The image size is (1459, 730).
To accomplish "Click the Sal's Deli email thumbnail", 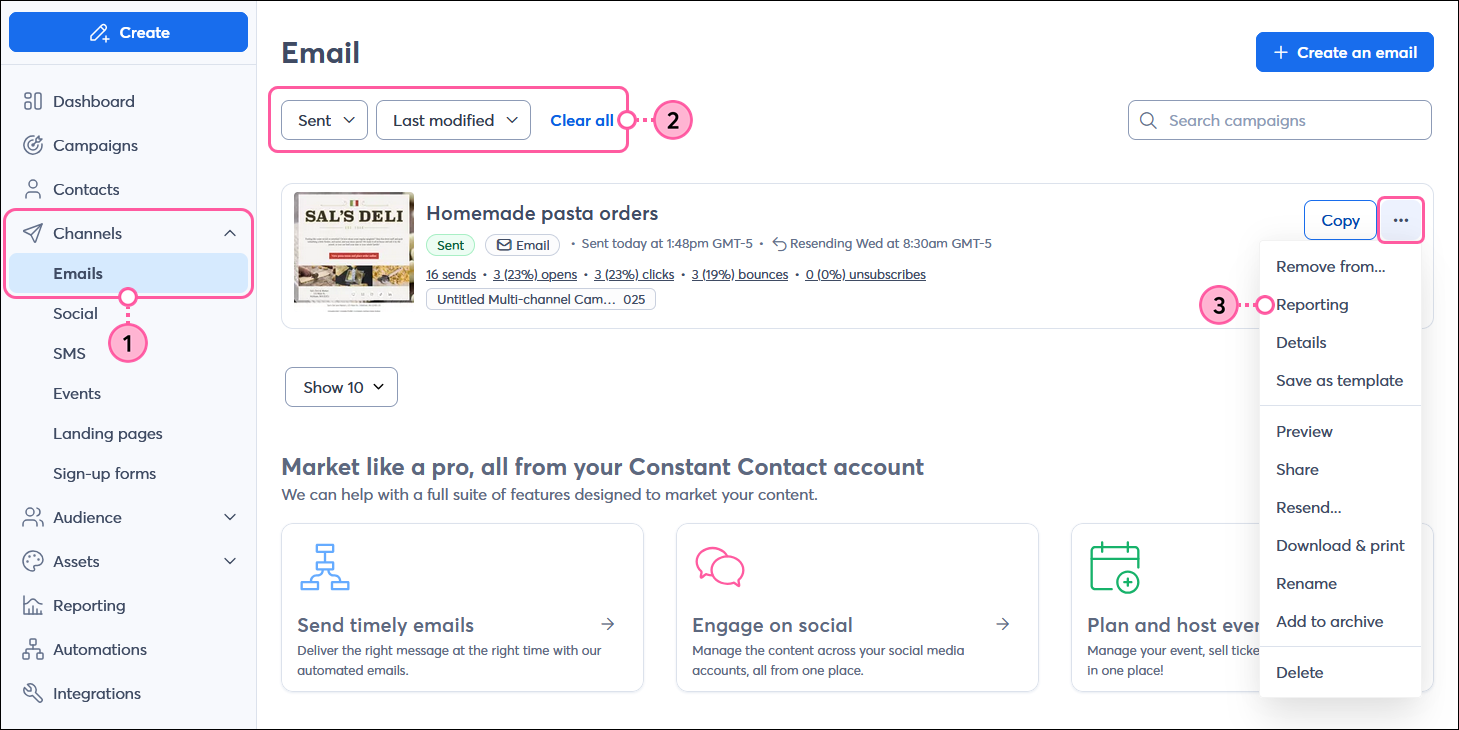I will tap(353, 250).
